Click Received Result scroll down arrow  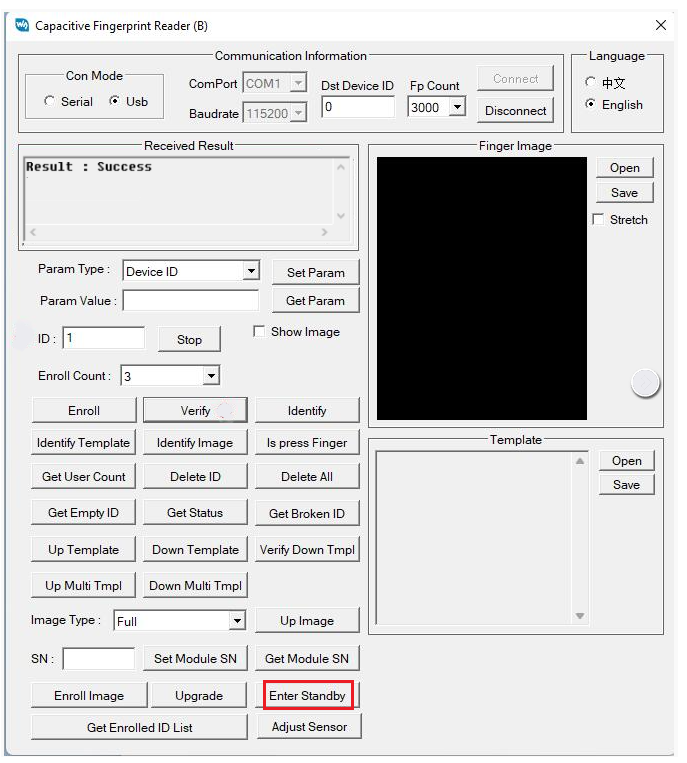coord(341,216)
